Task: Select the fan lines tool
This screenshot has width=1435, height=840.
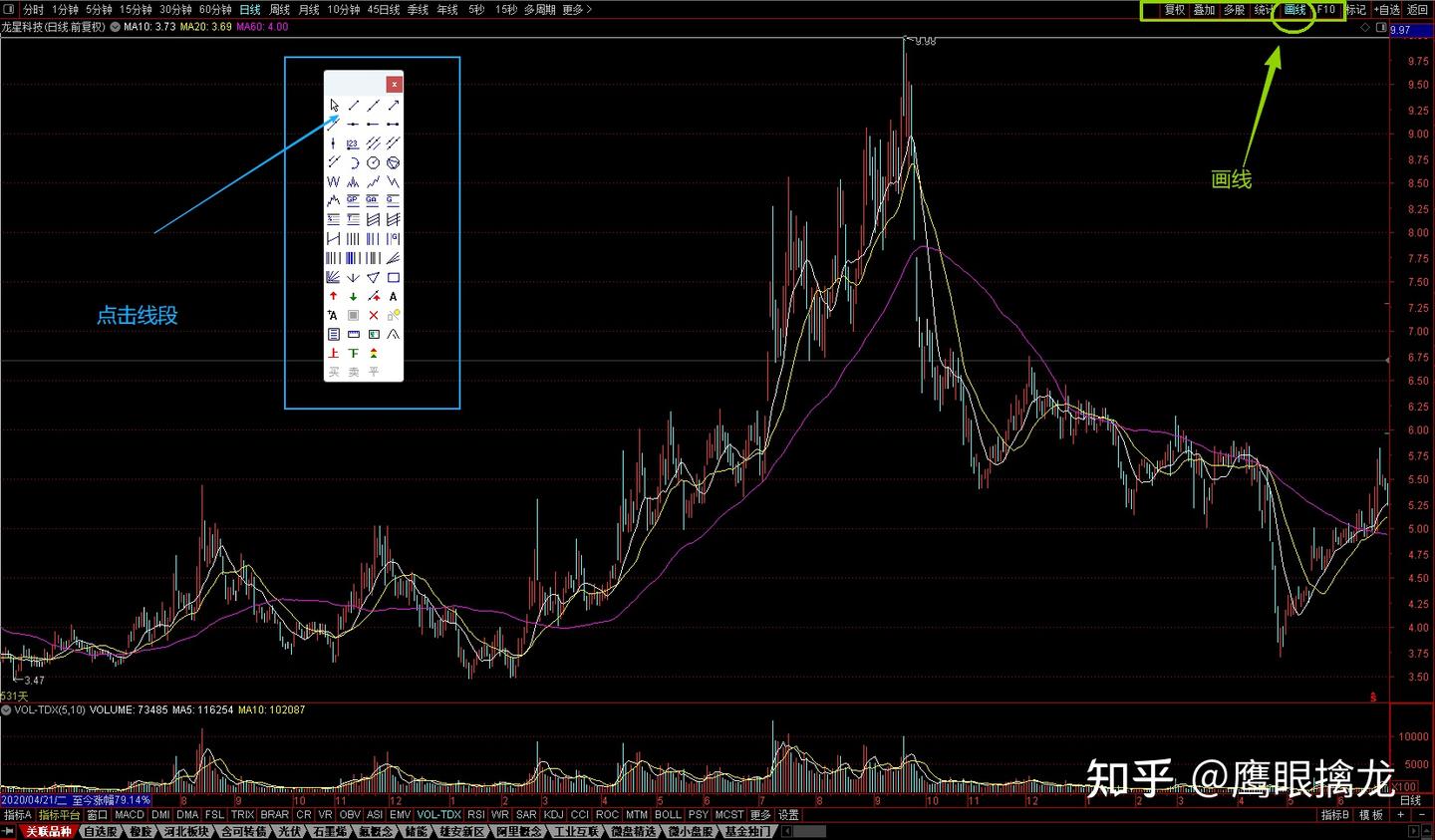Action: click(x=334, y=278)
